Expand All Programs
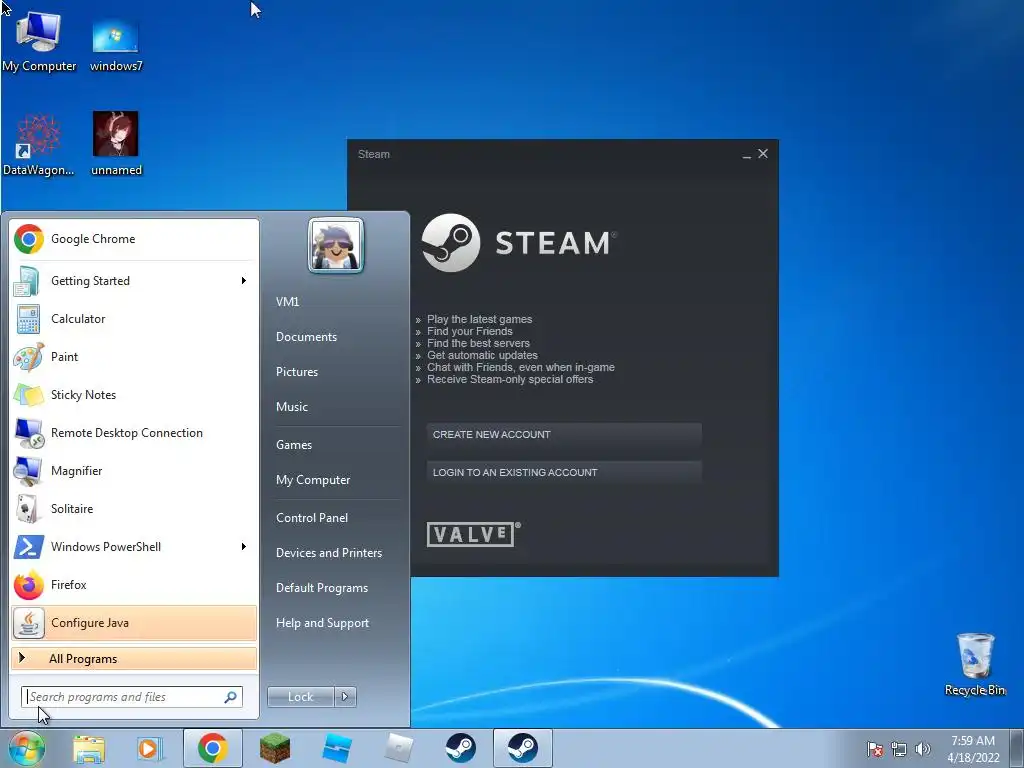Screen dimensions: 1024x768 (x=134, y=658)
